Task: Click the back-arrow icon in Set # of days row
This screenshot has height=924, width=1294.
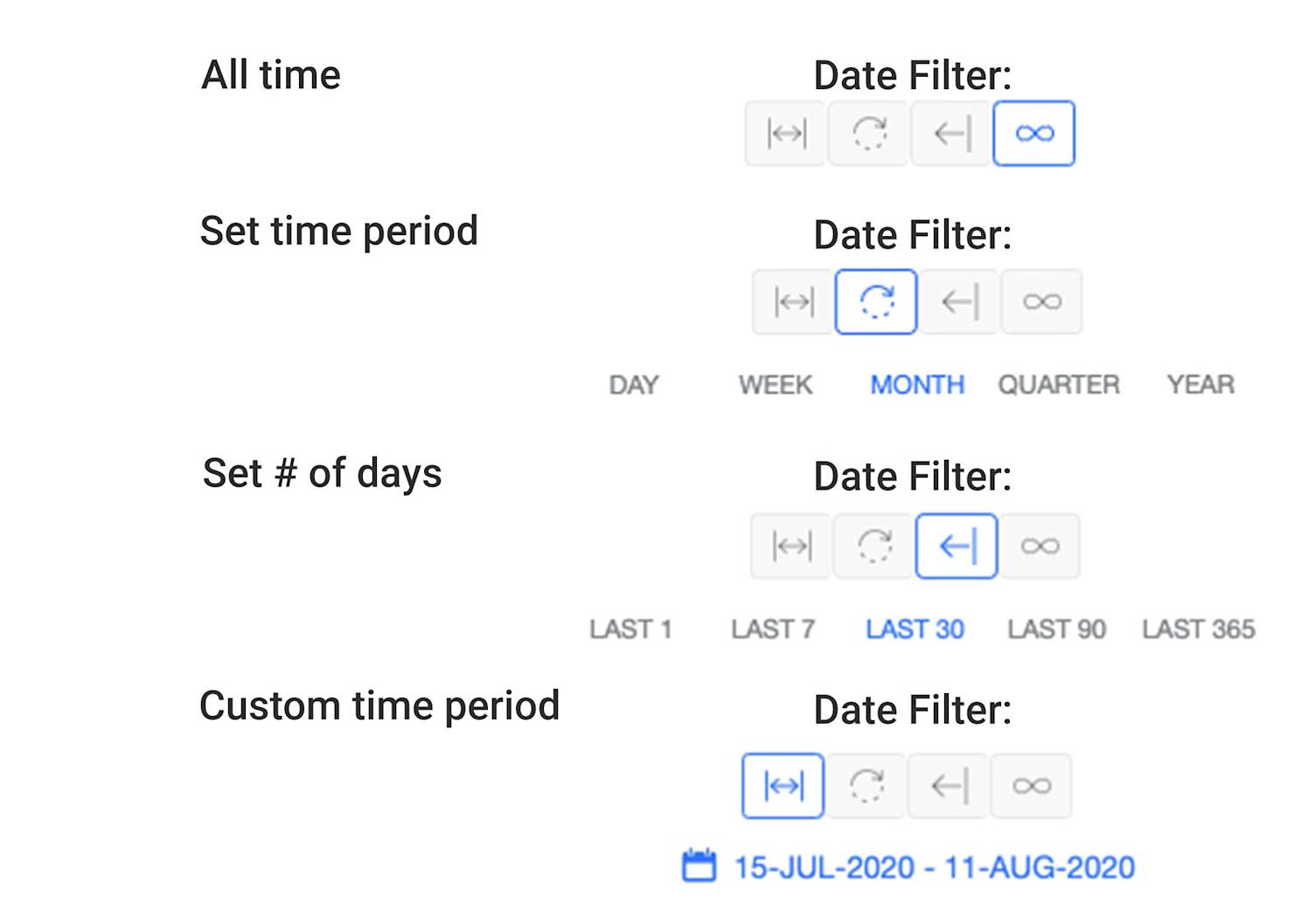Action: click(957, 546)
